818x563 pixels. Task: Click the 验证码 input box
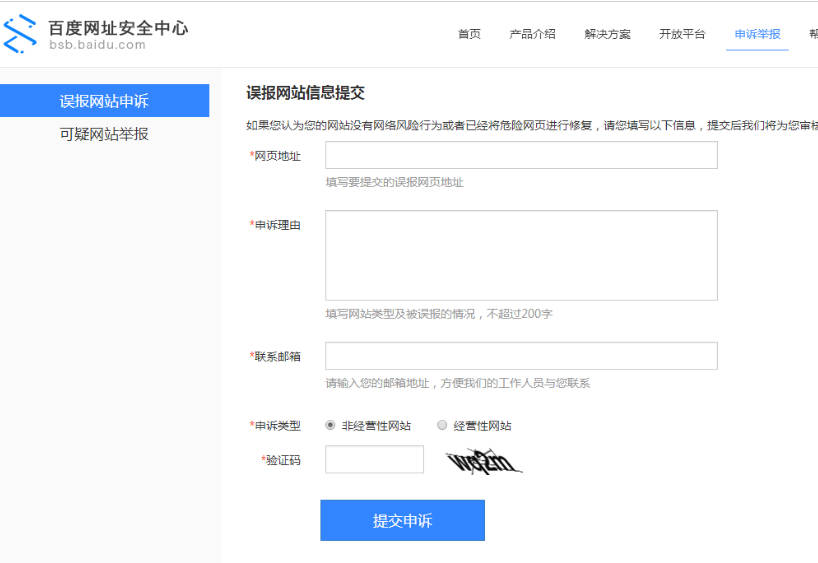[375, 460]
